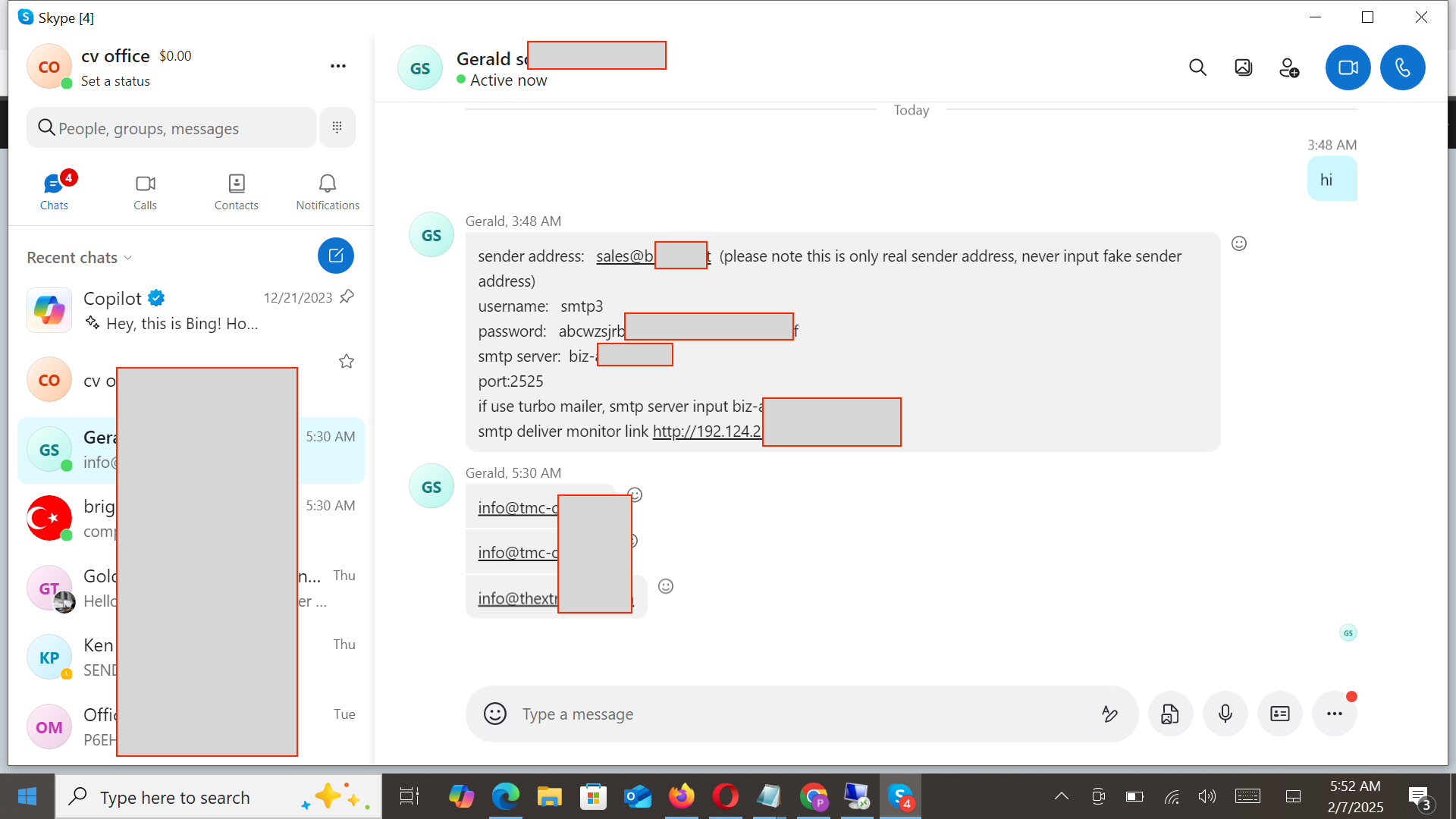This screenshot has width=1456, height=819.
Task: Expand the Recent chats filter
Action: point(127,257)
